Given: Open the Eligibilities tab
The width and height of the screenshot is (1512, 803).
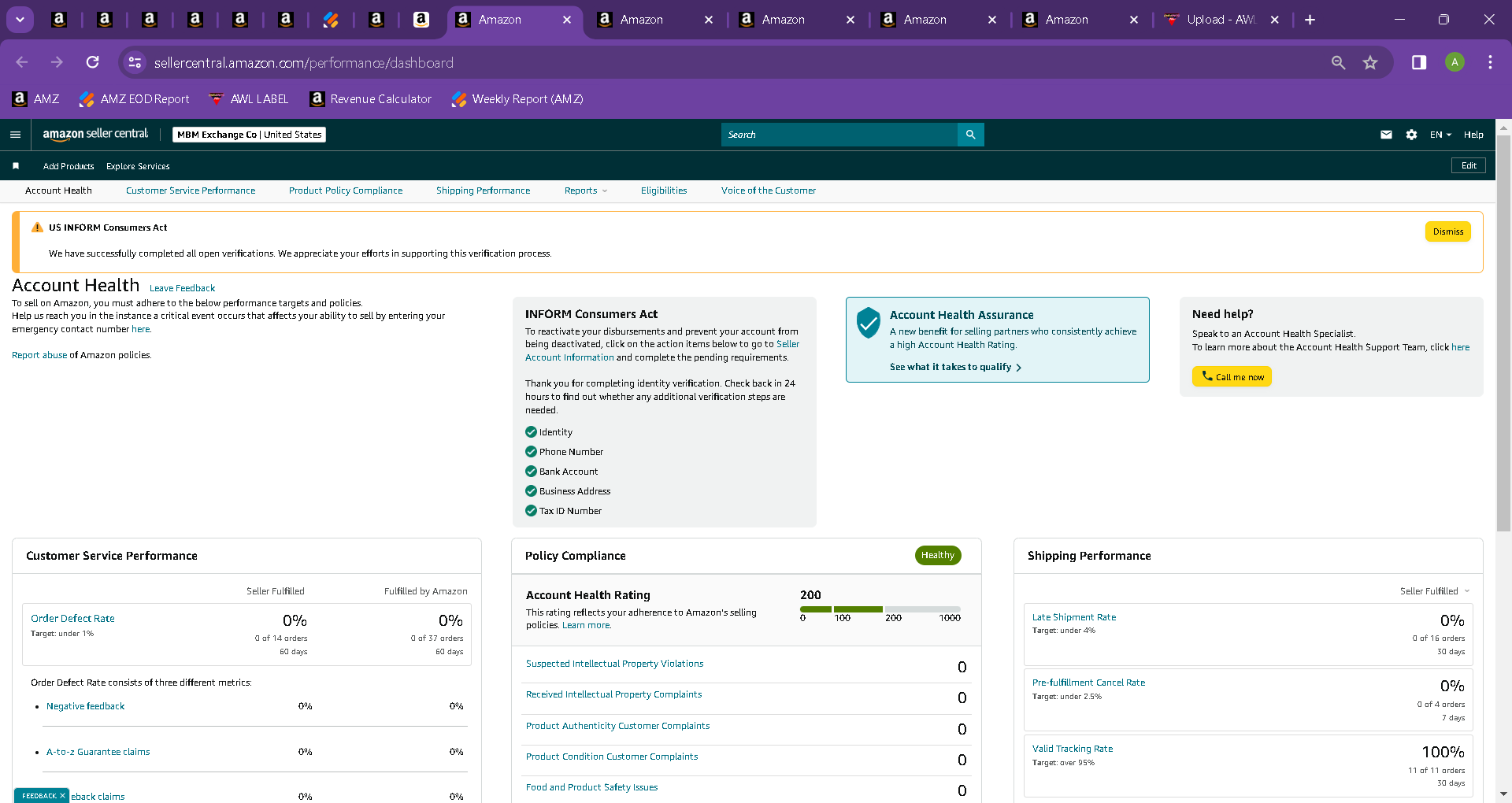Looking at the screenshot, I should (664, 191).
